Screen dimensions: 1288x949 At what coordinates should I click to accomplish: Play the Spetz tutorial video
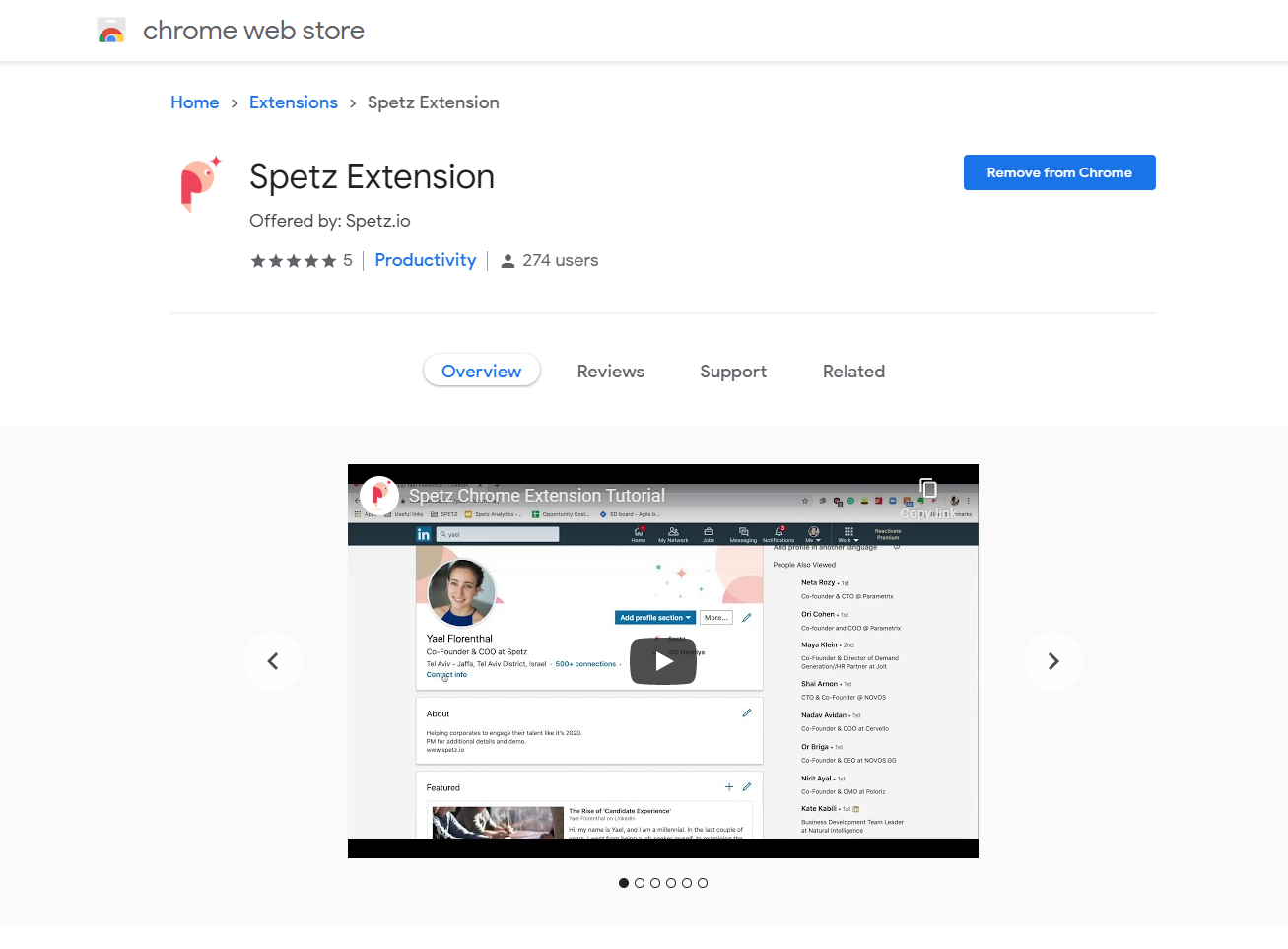coord(662,661)
